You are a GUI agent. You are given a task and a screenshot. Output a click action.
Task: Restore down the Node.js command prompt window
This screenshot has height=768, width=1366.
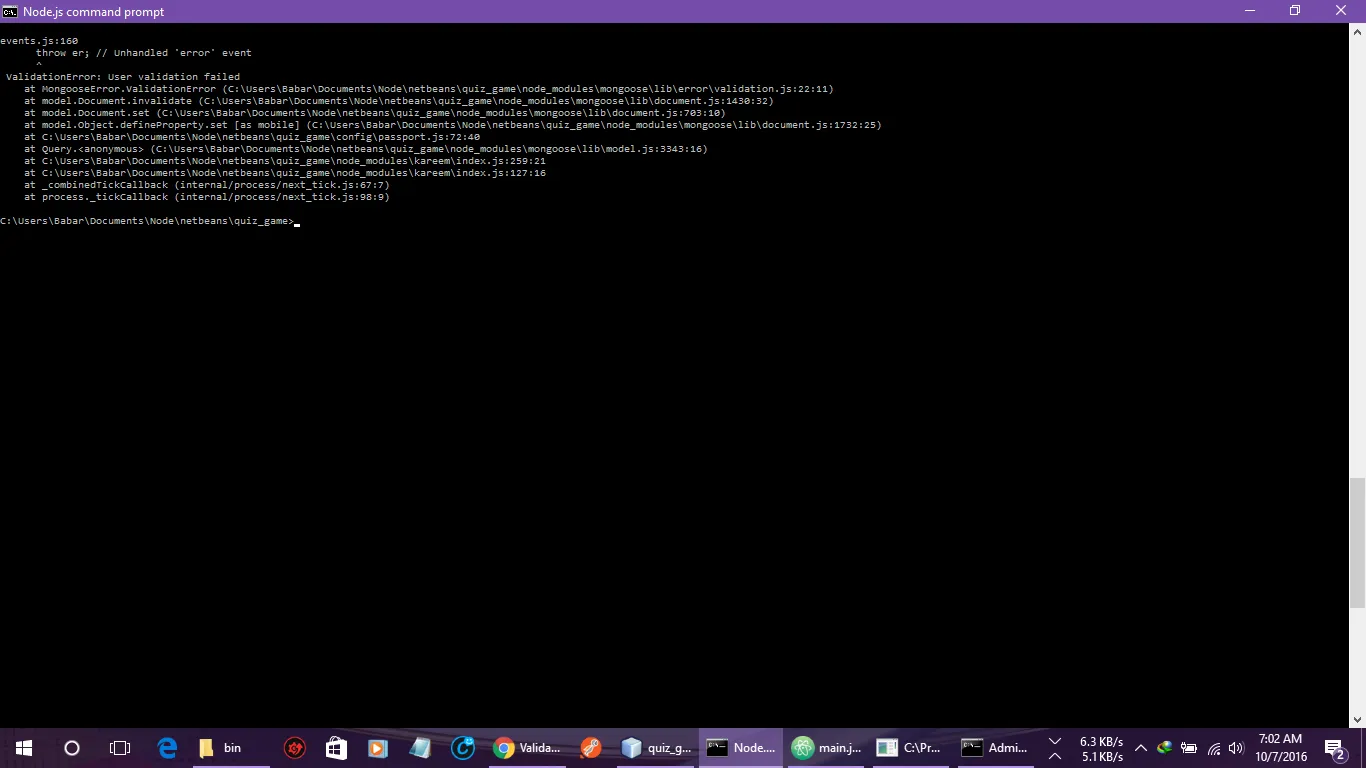[x=1295, y=11]
